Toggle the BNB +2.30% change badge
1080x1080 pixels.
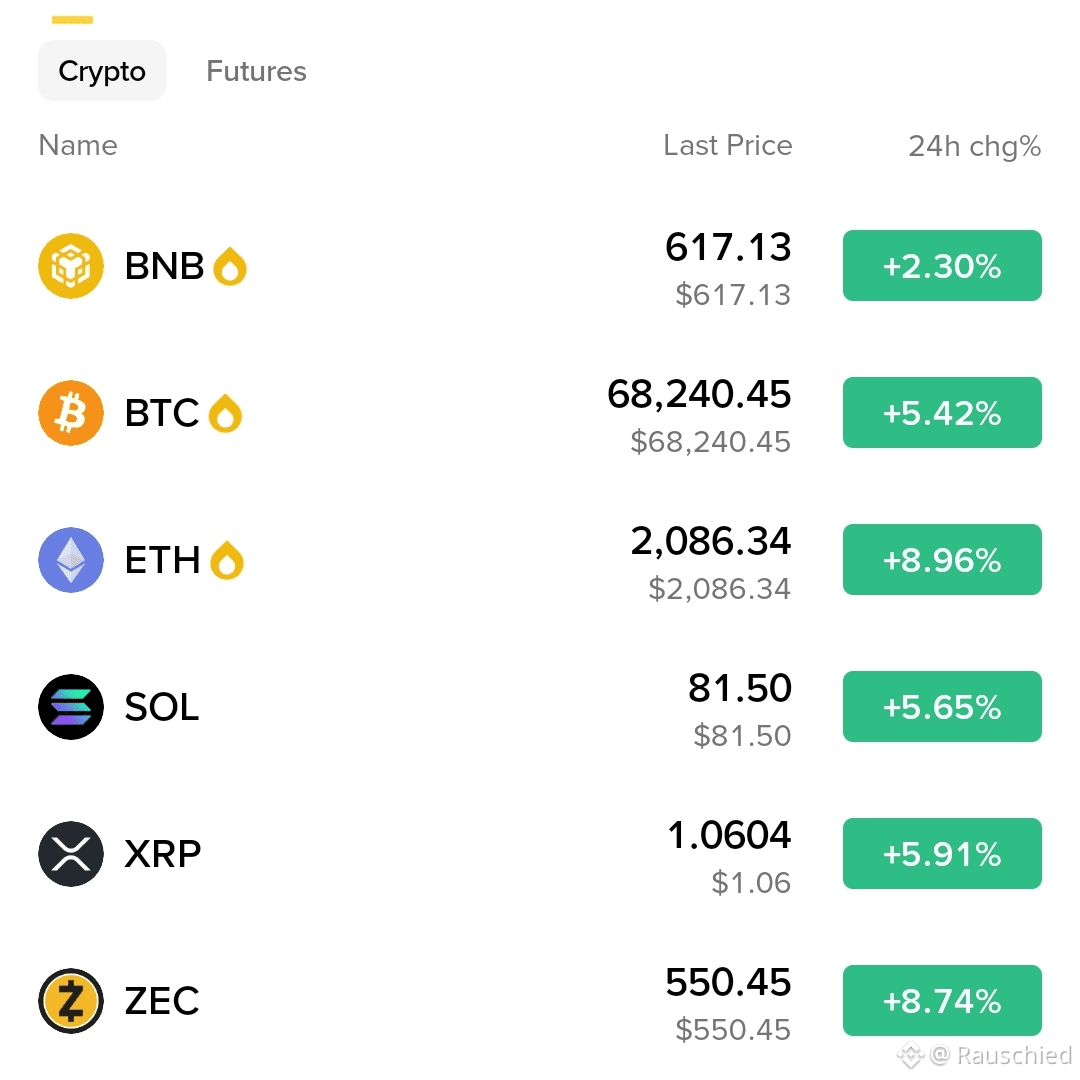point(942,265)
